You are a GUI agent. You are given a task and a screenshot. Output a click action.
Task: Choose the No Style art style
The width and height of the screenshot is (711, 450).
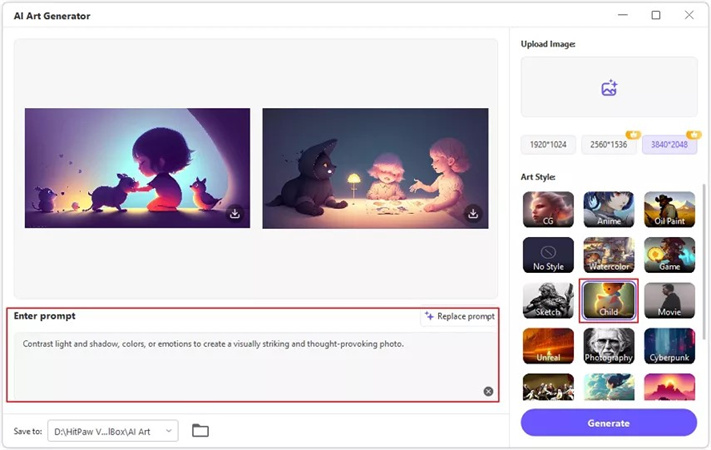coord(548,255)
